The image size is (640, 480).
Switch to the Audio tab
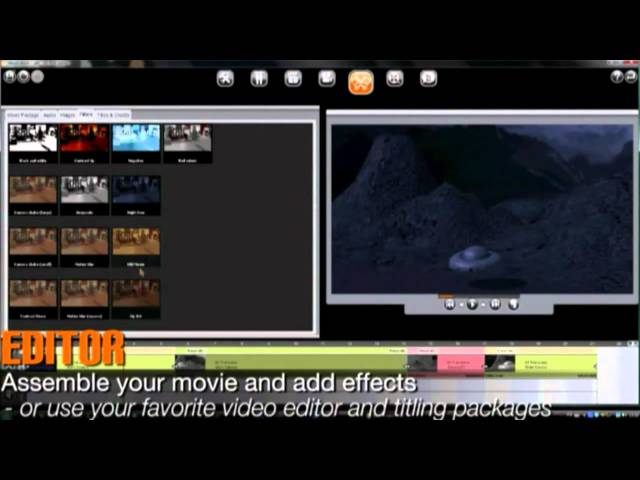click(49, 116)
